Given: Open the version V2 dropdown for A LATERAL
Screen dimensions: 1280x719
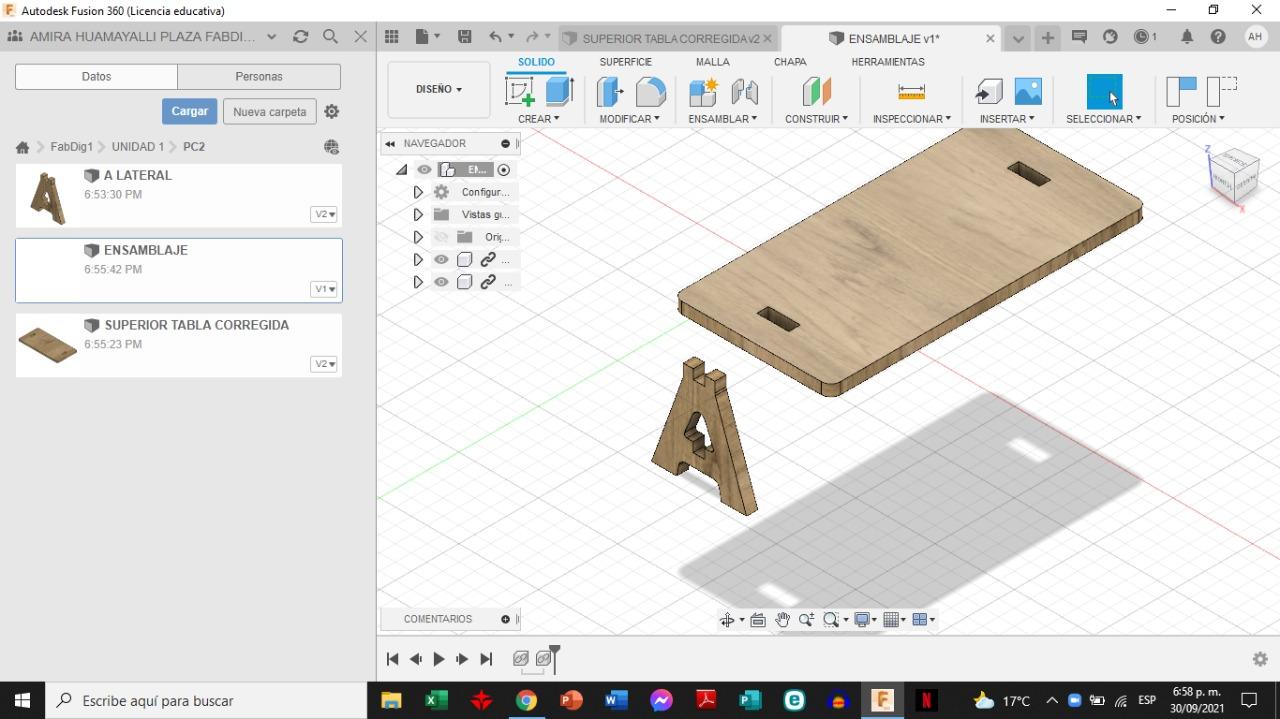Looking at the screenshot, I should pyautogui.click(x=324, y=214).
